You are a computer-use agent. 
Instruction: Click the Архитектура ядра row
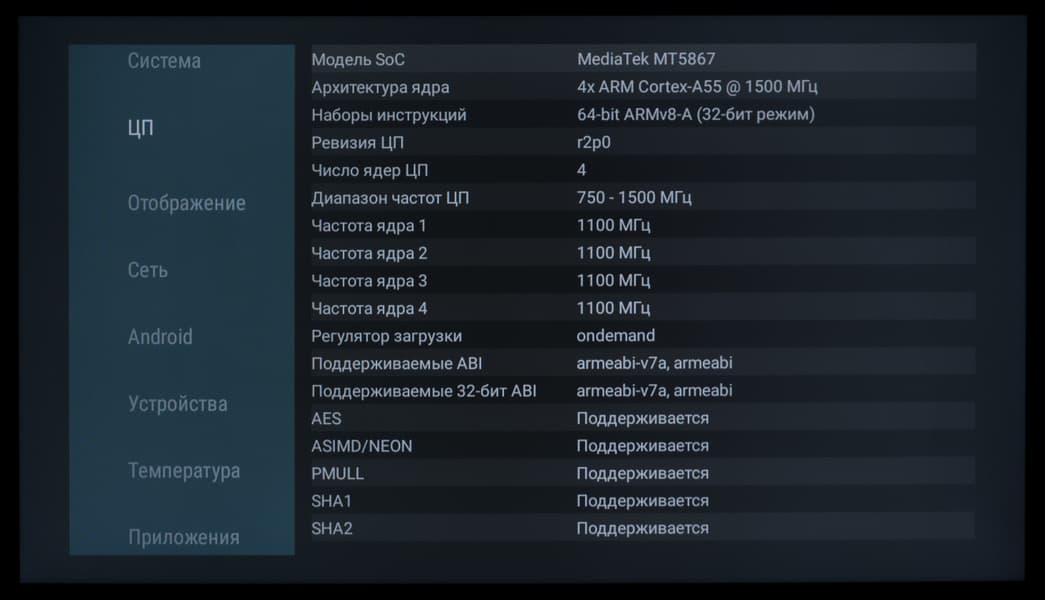642,87
